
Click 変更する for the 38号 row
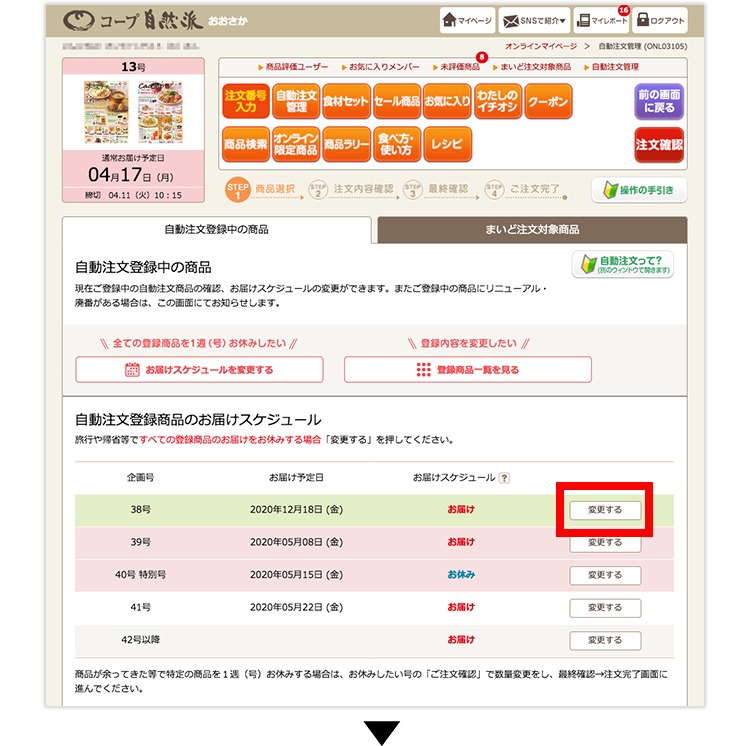click(x=605, y=510)
